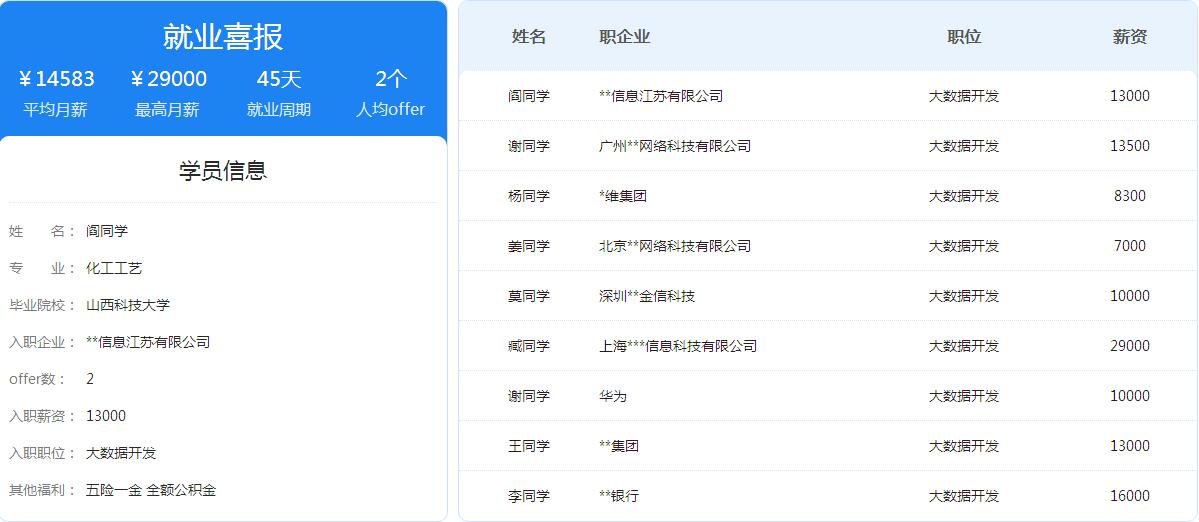Viewport: 1199px width, 522px height.
Task: Select the company 华为
Action: (x=613, y=396)
